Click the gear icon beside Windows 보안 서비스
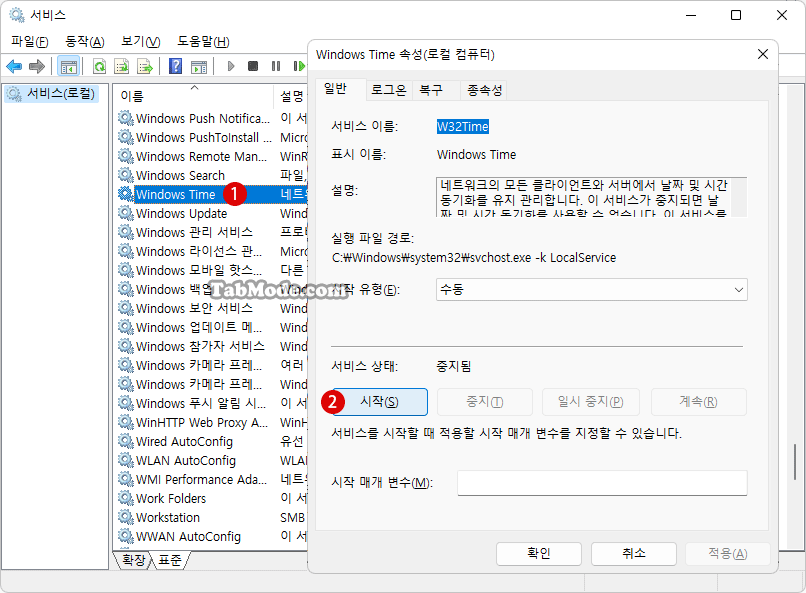Image resolution: width=806 pixels, height=593 pixels. pos(125,308)
